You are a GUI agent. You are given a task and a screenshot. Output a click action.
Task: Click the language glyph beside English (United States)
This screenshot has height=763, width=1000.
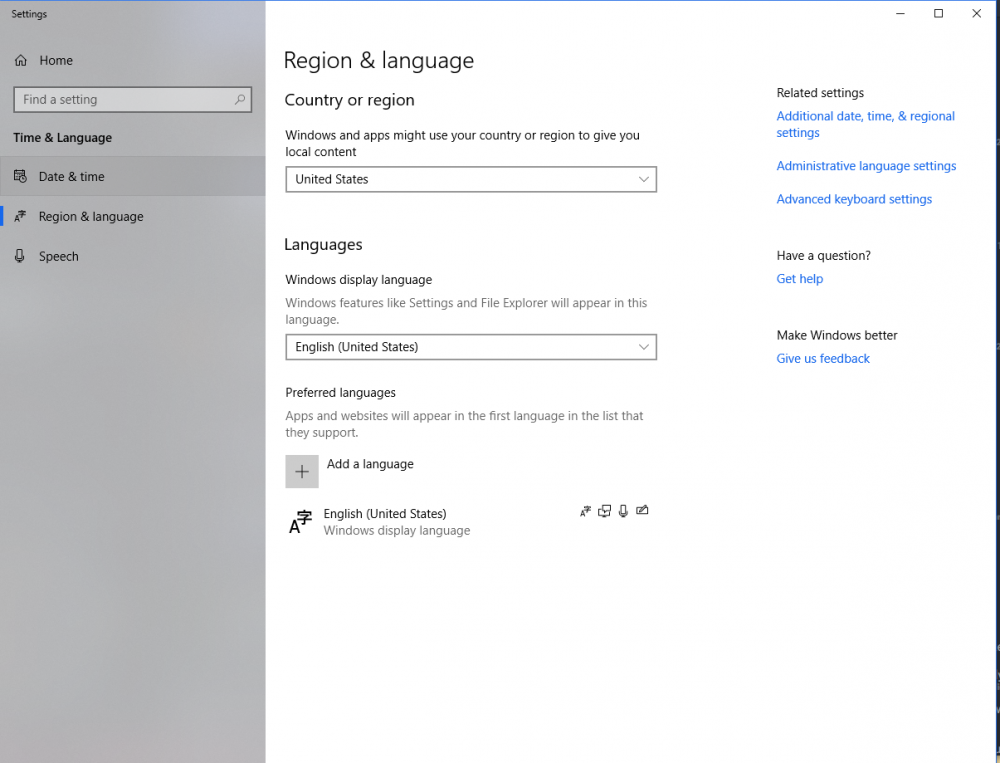(300, 522)
